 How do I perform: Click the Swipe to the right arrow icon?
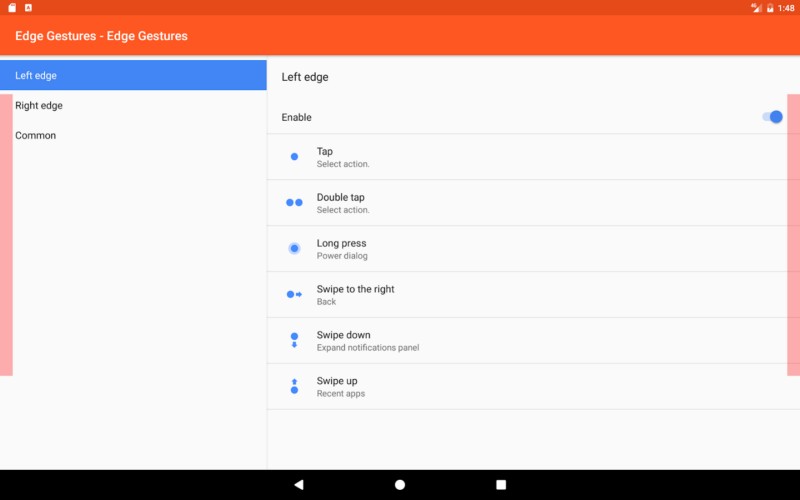[x=294, y=294]
